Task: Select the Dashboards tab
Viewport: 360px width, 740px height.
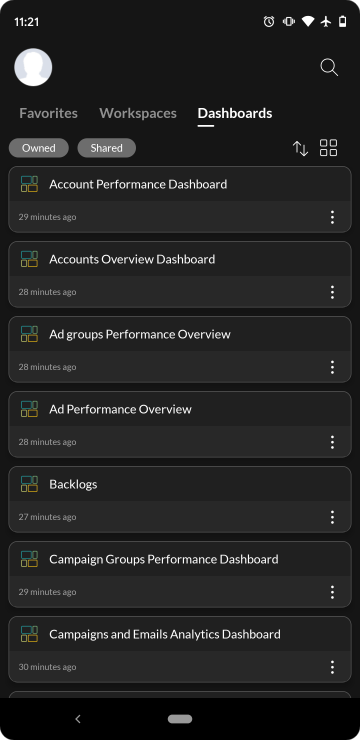Action: [x=235, y=113]
